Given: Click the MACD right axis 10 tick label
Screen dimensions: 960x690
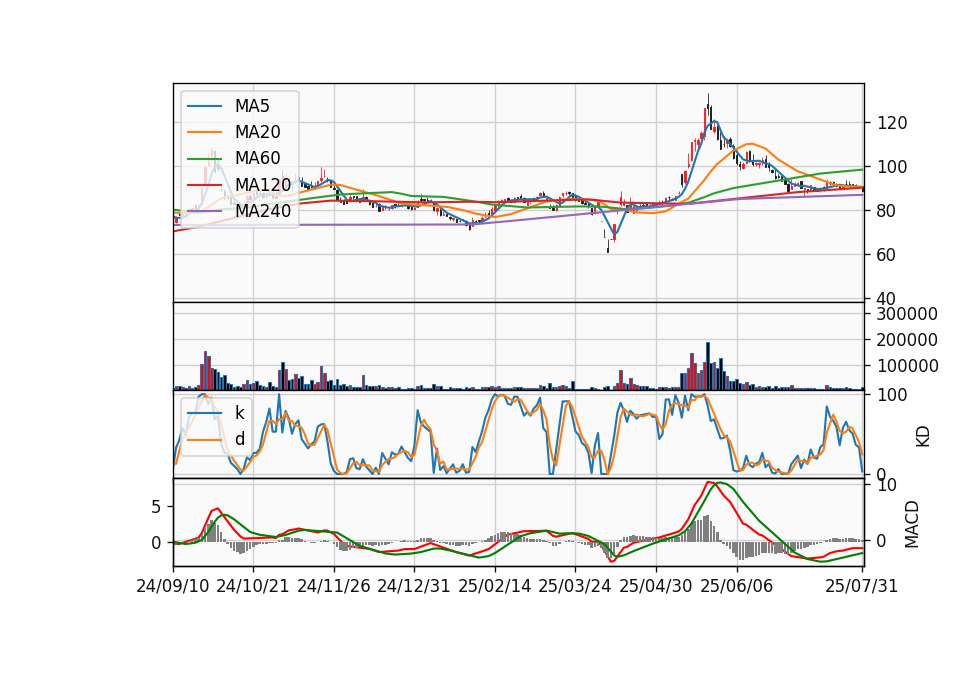Looking at the screenshot, I should [887, 486].
